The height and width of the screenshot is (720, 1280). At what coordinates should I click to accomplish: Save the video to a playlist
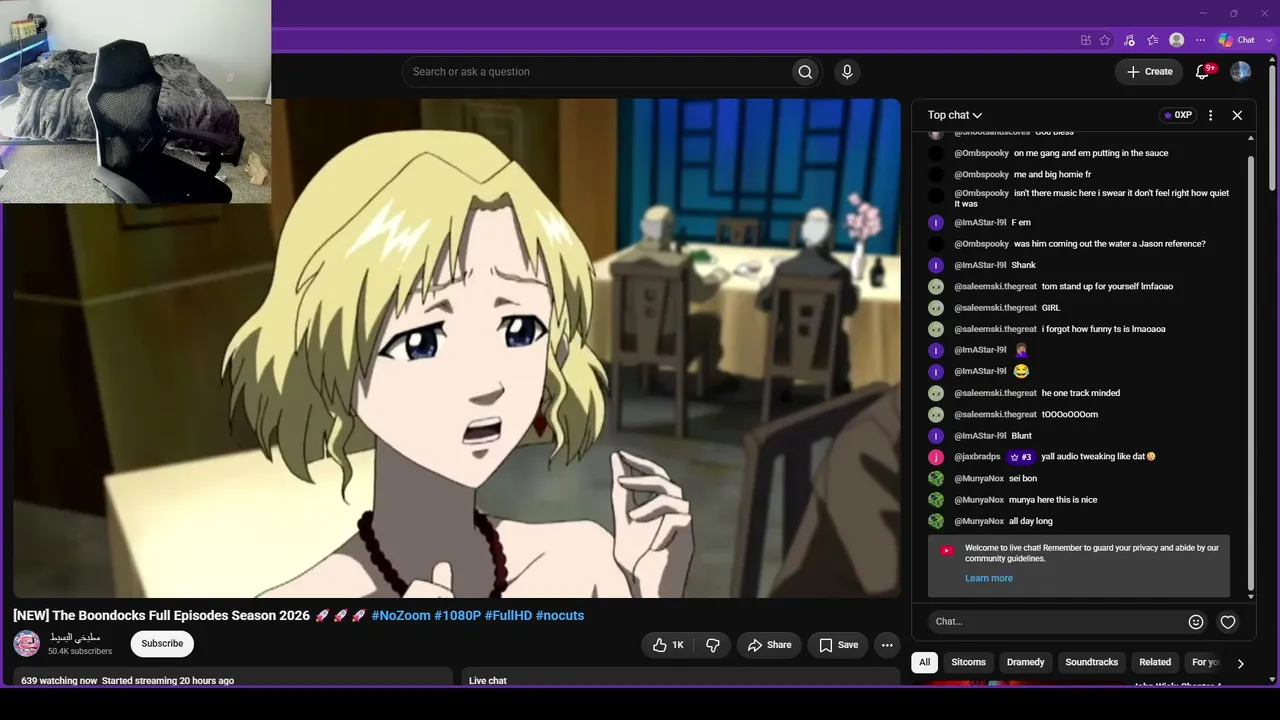pos(838,645)
